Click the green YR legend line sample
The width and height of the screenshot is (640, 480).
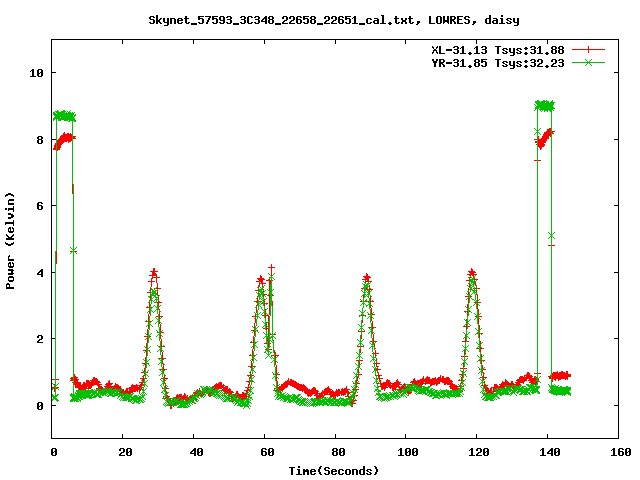(x=588, y=62)
